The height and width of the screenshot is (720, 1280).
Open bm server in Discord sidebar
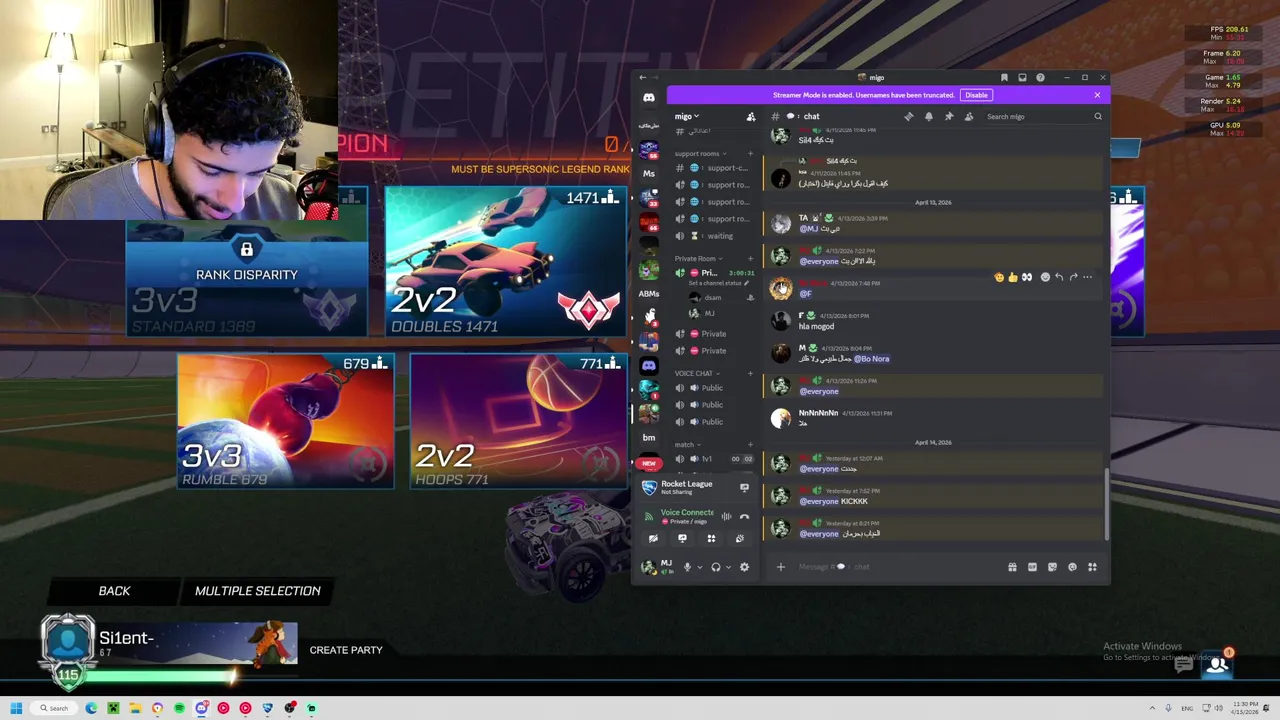pos(649,437)
